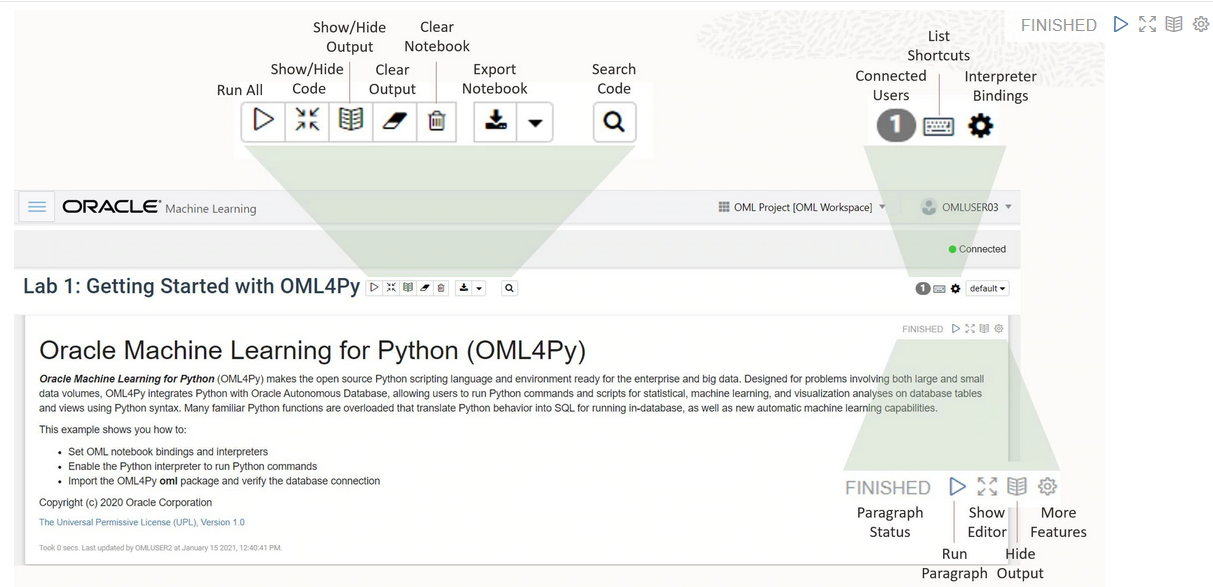Click Search Code magnifier beside notebook title

tap(509, 288)
